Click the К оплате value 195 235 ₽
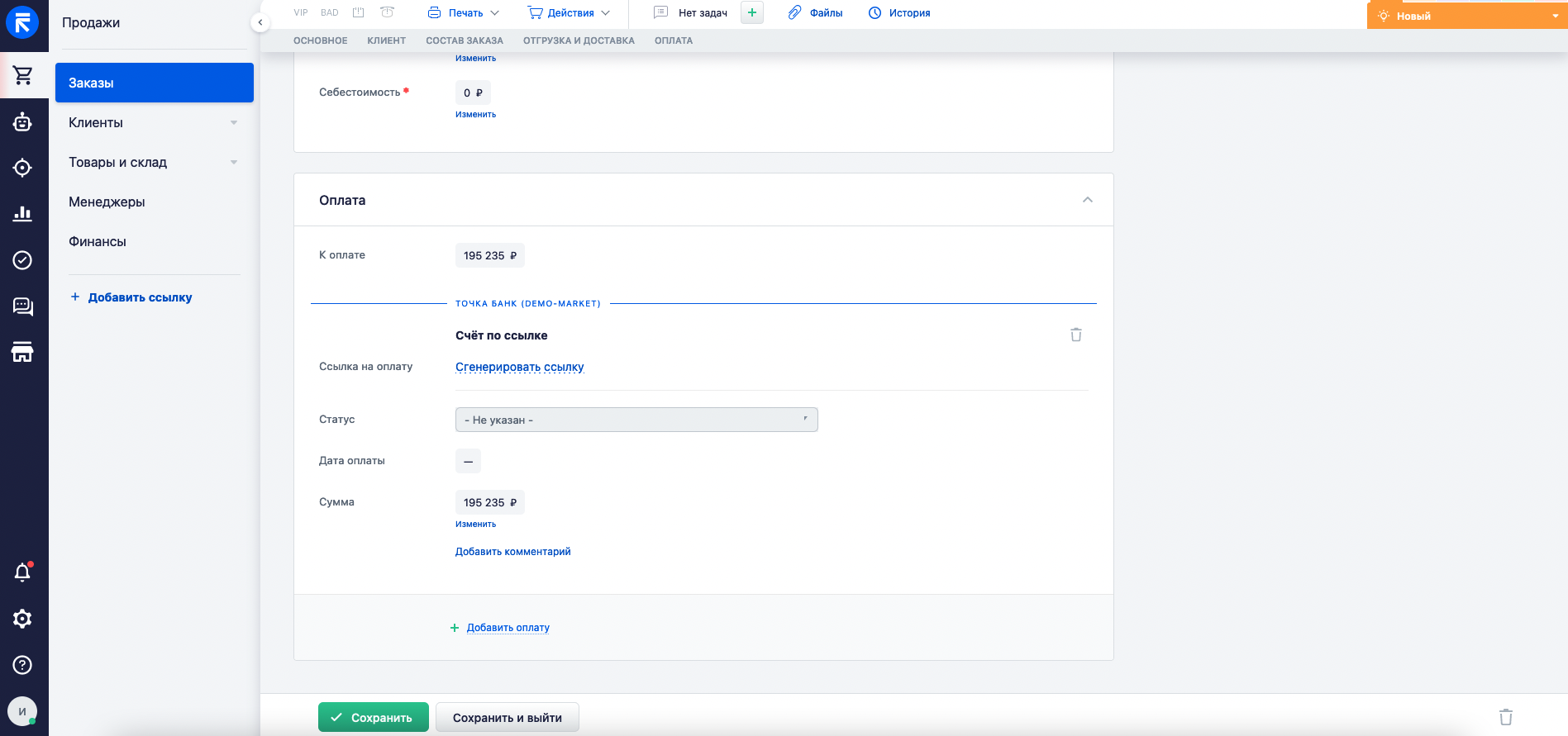This screenshot has height=736, width=1568. (x=490, y=255)
